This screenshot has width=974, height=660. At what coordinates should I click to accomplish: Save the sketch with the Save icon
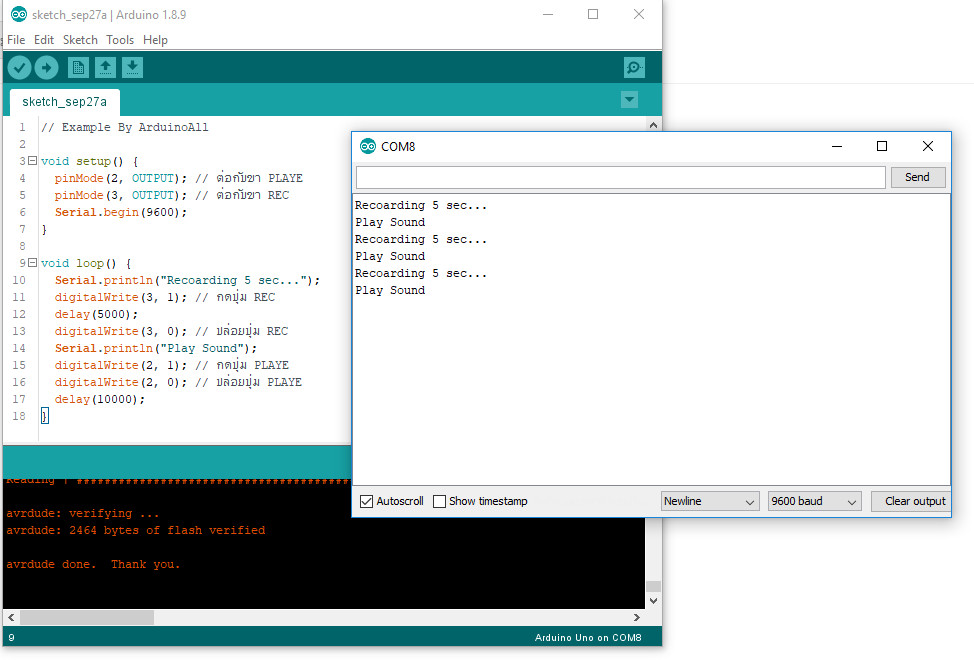[x=132, y=68]
